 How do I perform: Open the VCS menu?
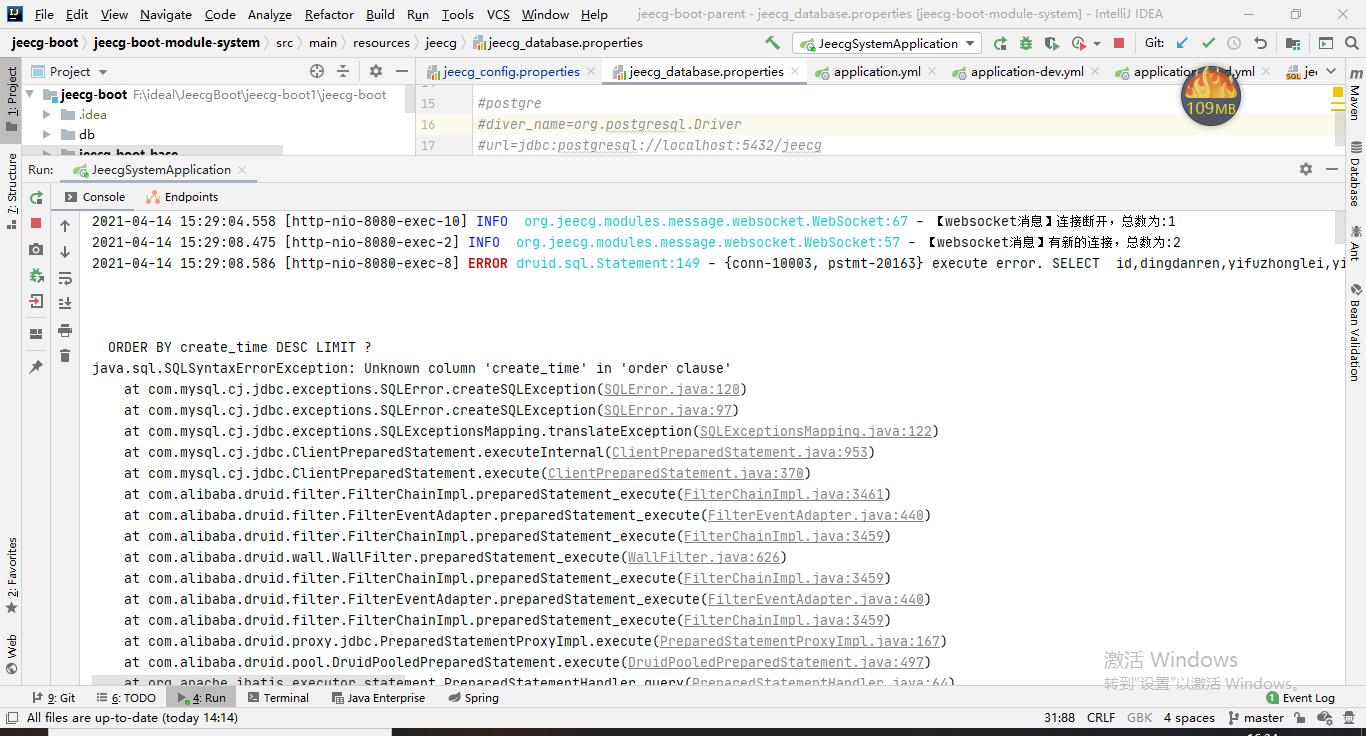(x=498, y=14)
